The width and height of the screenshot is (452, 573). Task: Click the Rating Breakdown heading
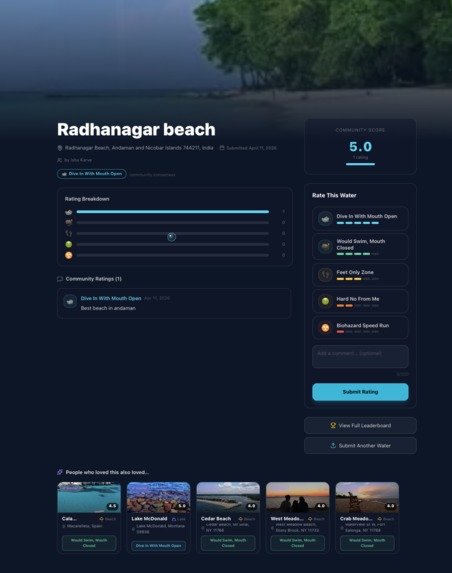coord(87,199)
